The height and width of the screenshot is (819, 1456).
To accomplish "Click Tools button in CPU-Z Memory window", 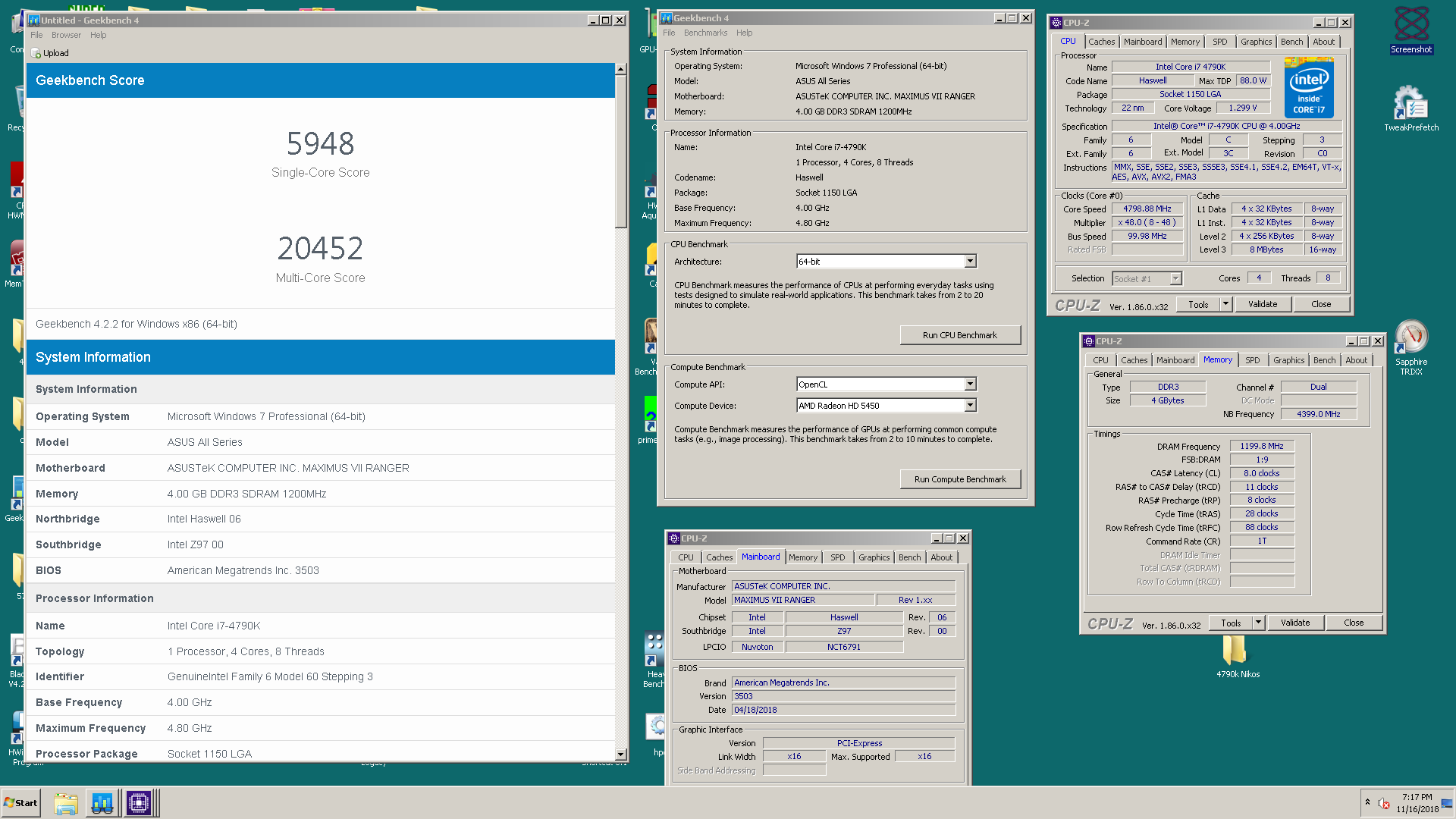I will [x=1231, y=623].
